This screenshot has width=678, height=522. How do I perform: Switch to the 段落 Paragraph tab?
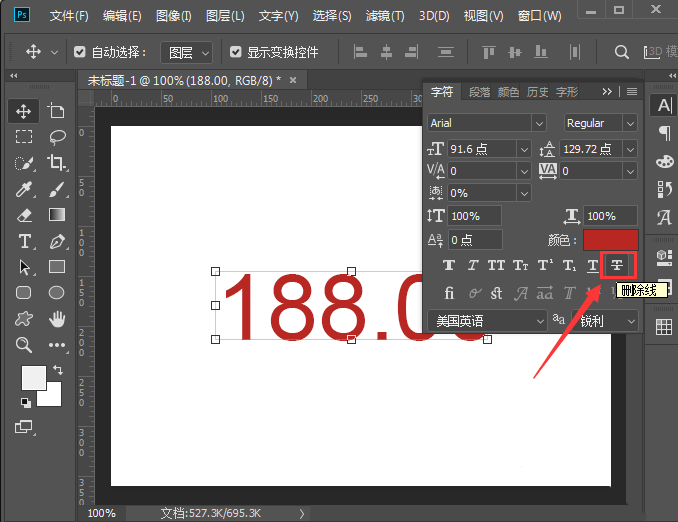point(480,92)
